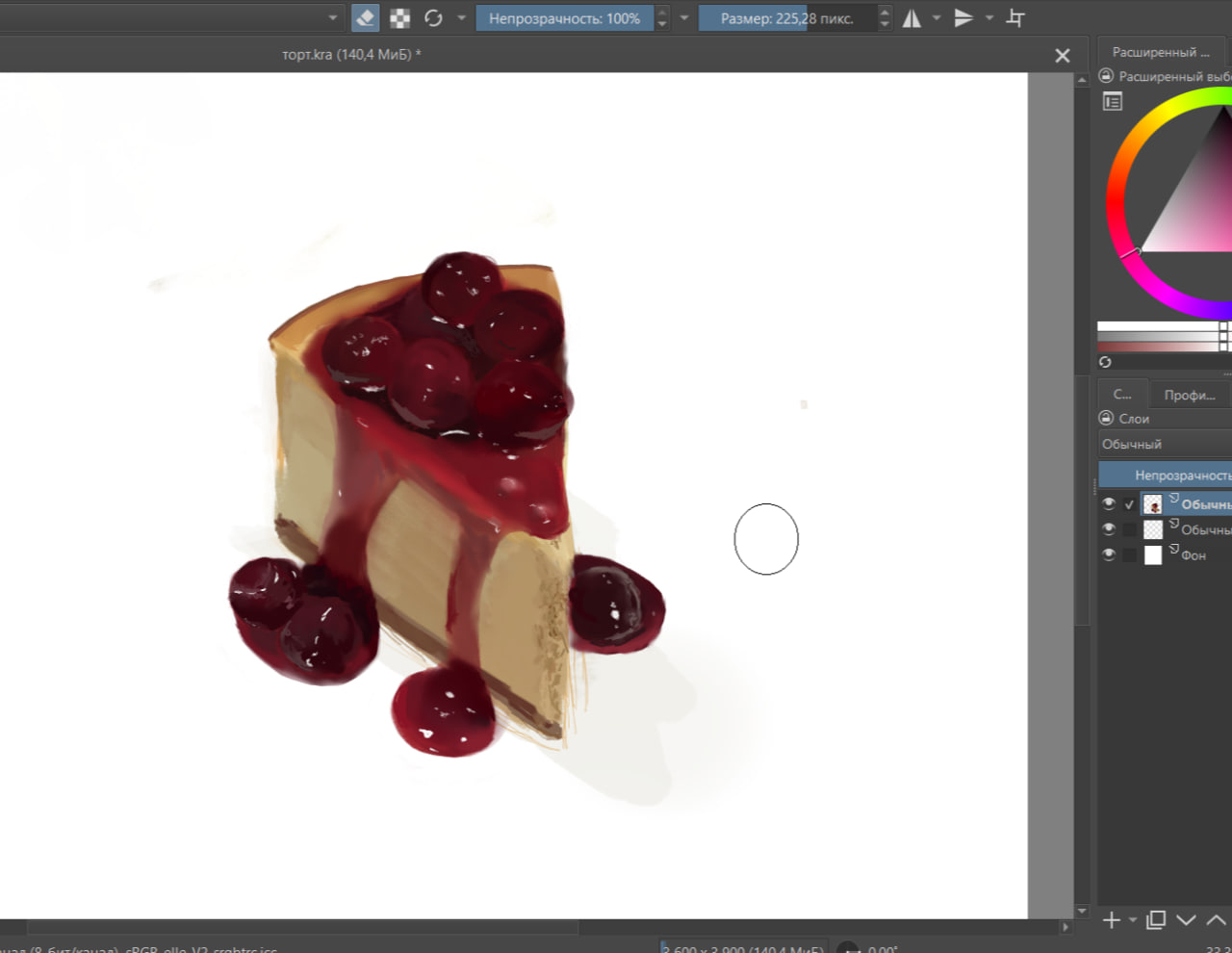Lock the Слои docker
1232x953 pixels.
click(x=1106, y=418)
